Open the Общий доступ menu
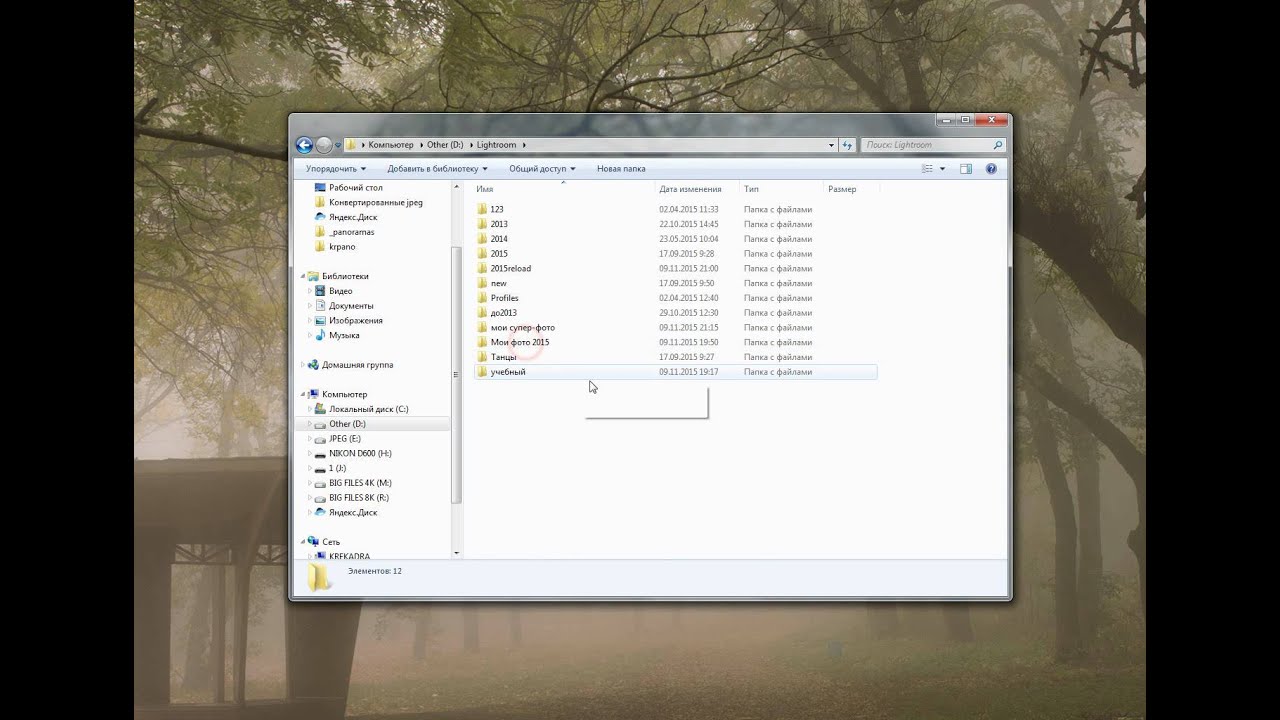This screenshot has height=720, width=1280. 542,169
